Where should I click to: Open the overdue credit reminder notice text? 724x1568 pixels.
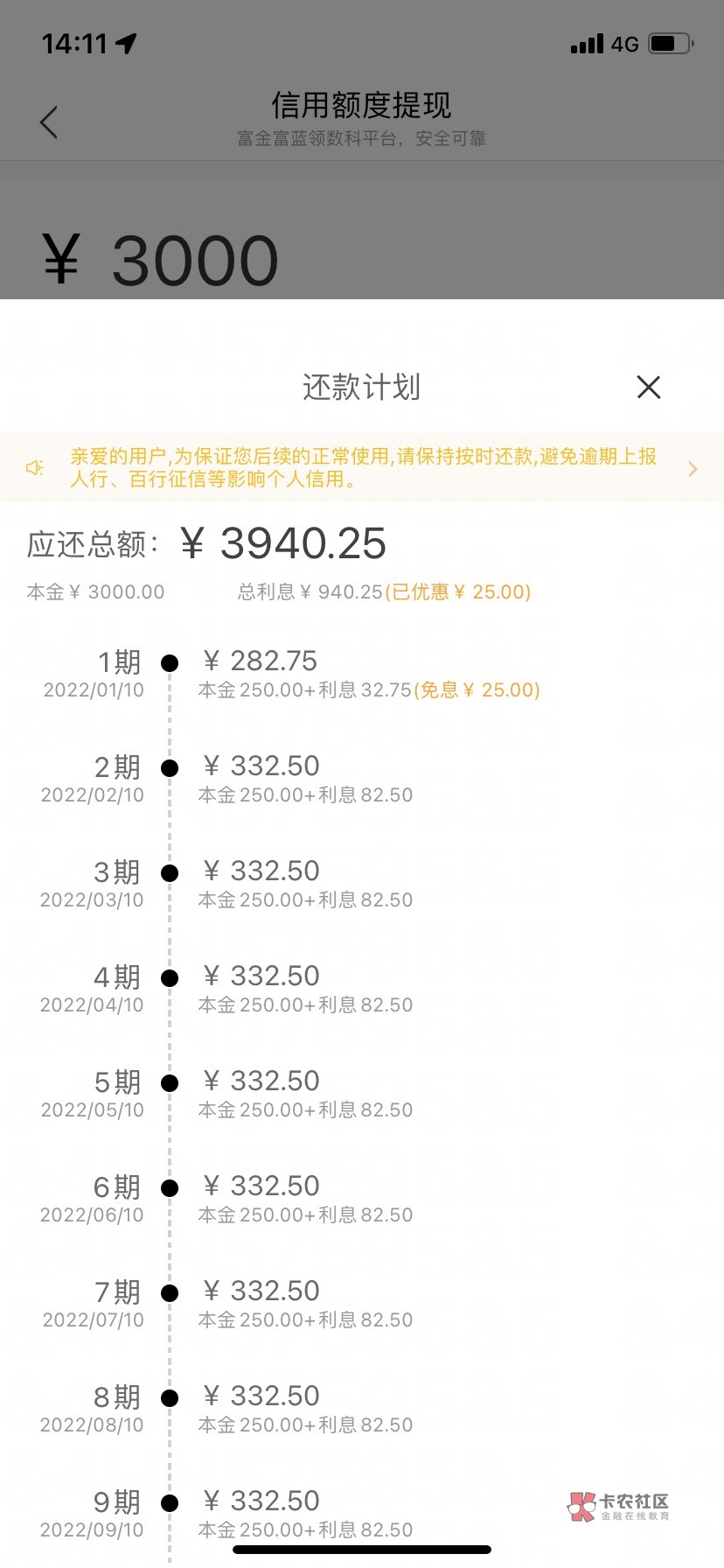(363, 467)
